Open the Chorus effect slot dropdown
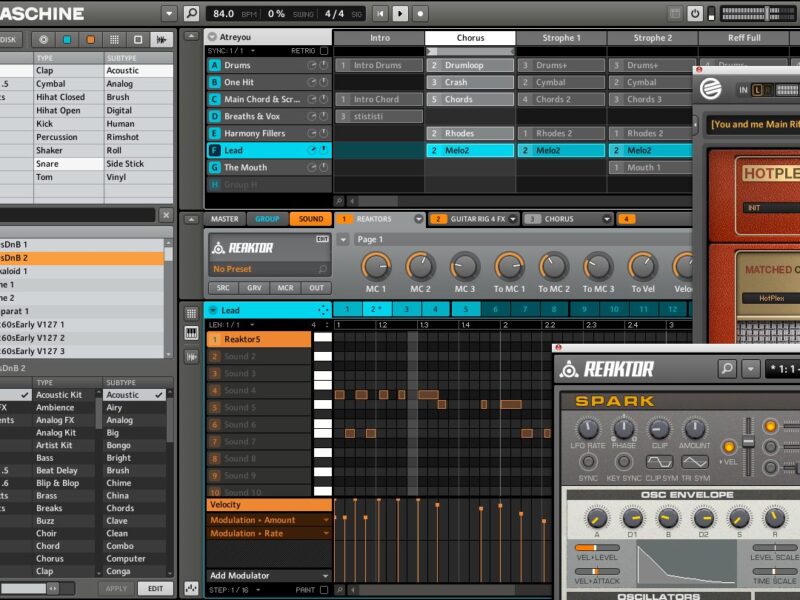800x600 pixels. tap(606, 219)
